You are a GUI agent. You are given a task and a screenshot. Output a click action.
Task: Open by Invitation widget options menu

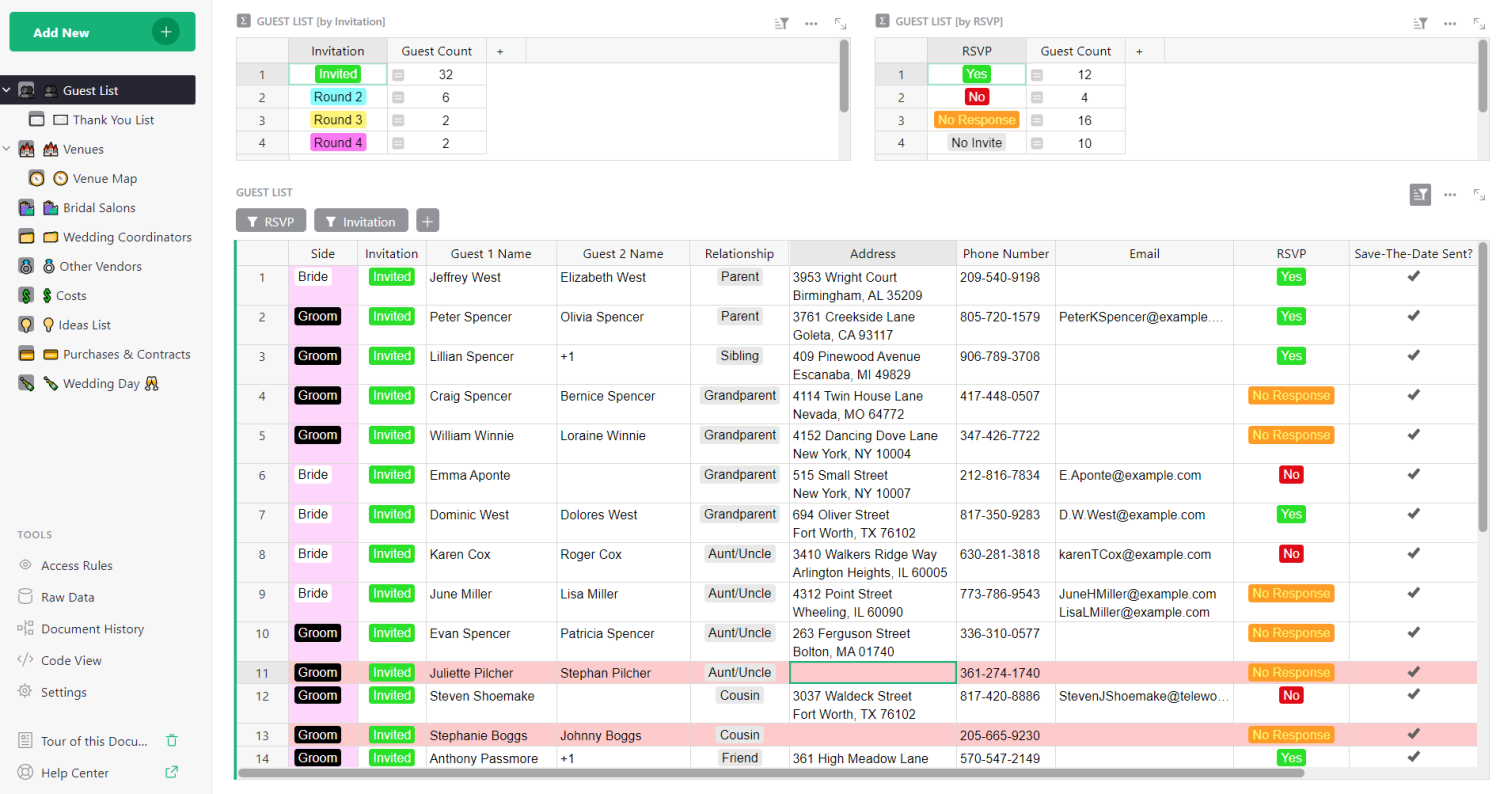811,23
